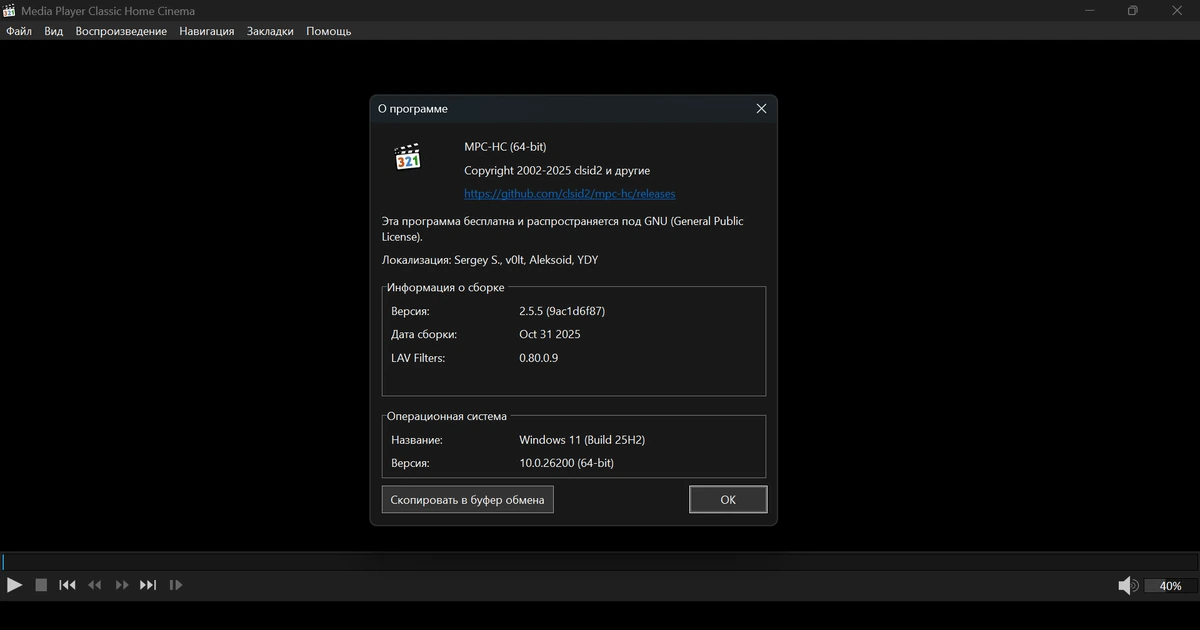Screen dimensions: 1200x630
Task: Mute audio via the speaker icon
Action: coord(1127,586)
